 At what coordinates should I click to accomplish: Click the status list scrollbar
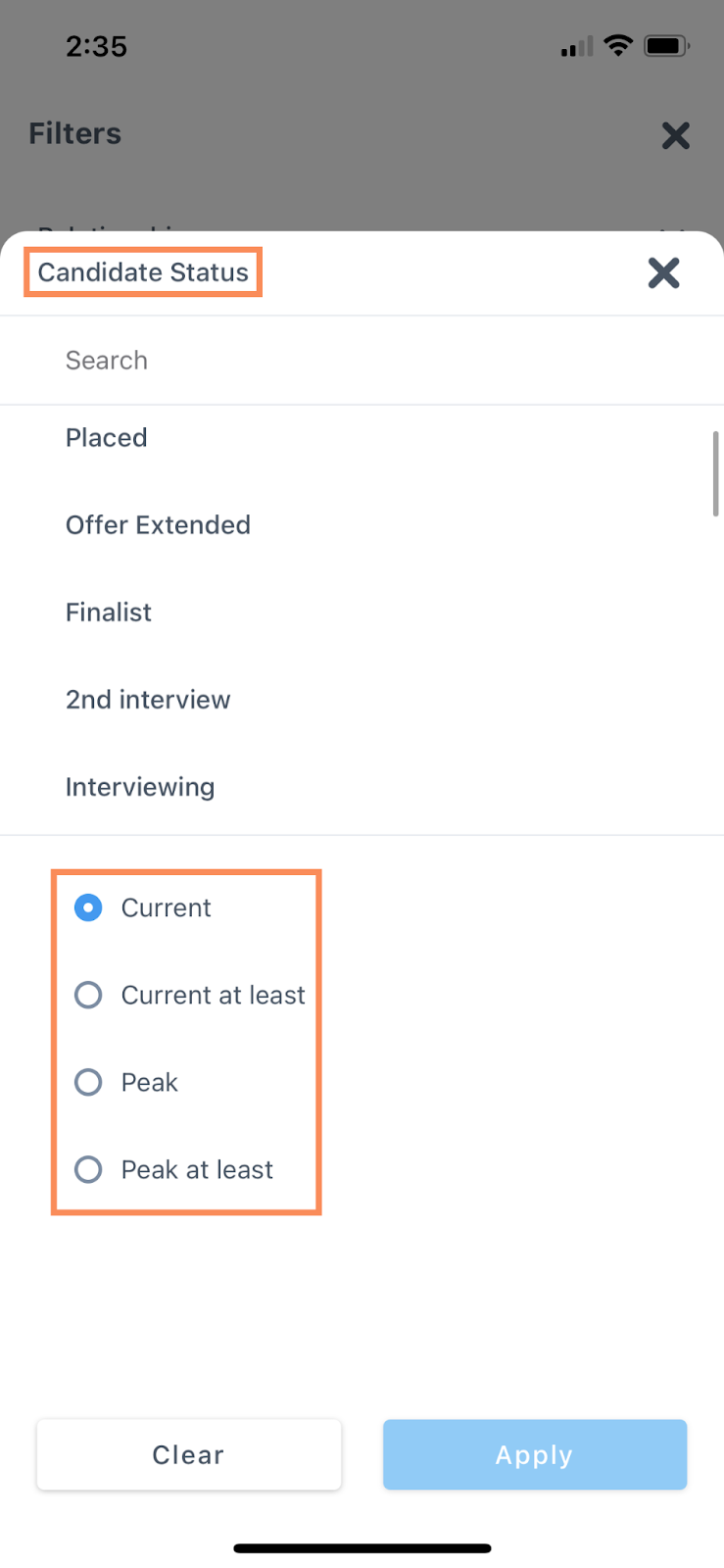716,473
